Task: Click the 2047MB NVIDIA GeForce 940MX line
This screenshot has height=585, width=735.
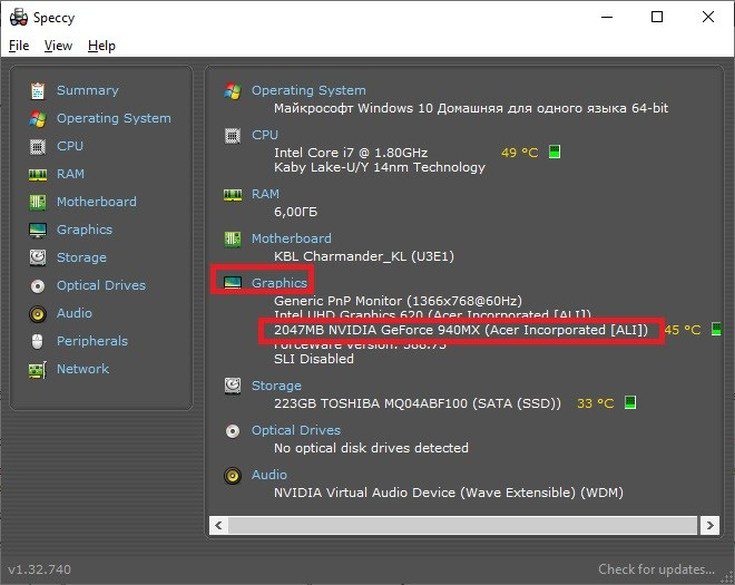Action: click(x=461, y=330)
